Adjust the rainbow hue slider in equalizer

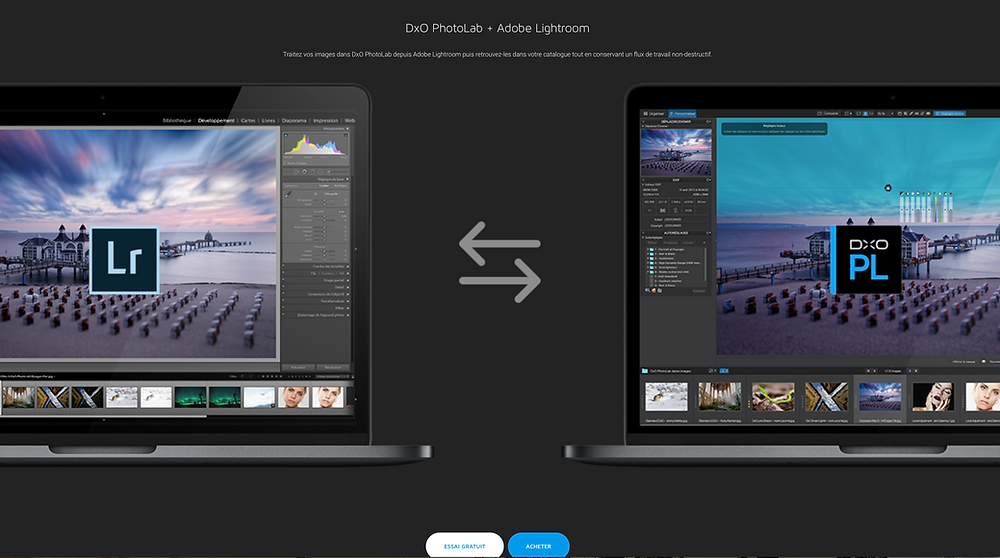[936, 207]
